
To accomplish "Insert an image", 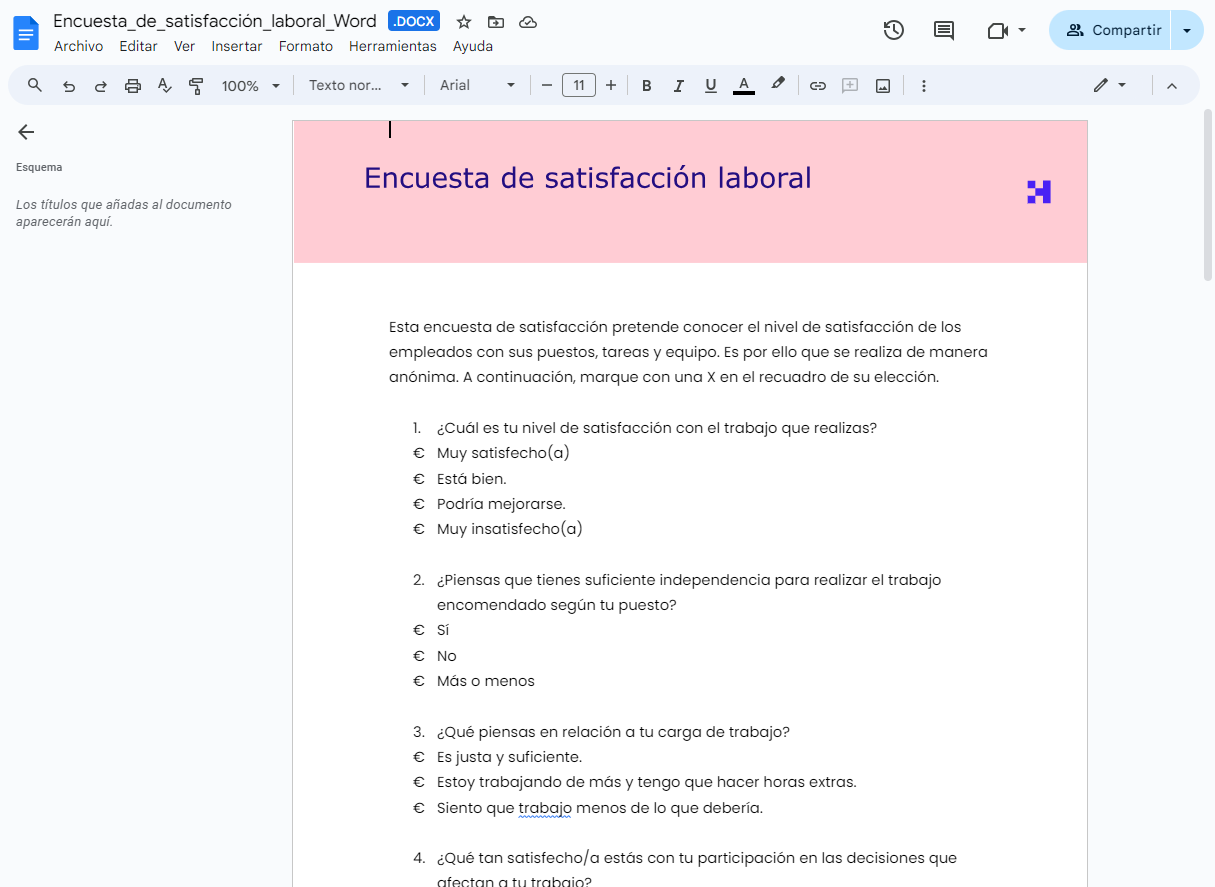I will 882,85.
